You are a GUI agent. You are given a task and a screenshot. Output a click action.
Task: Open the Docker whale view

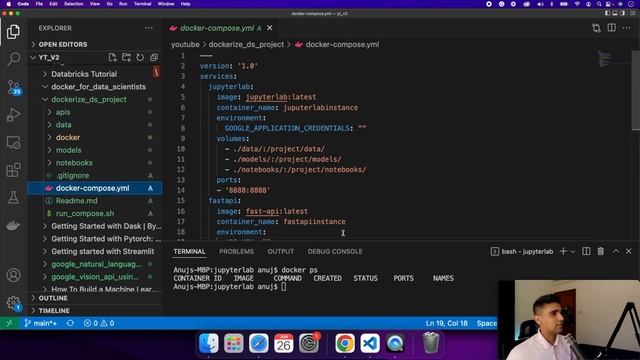click(13, 225)
